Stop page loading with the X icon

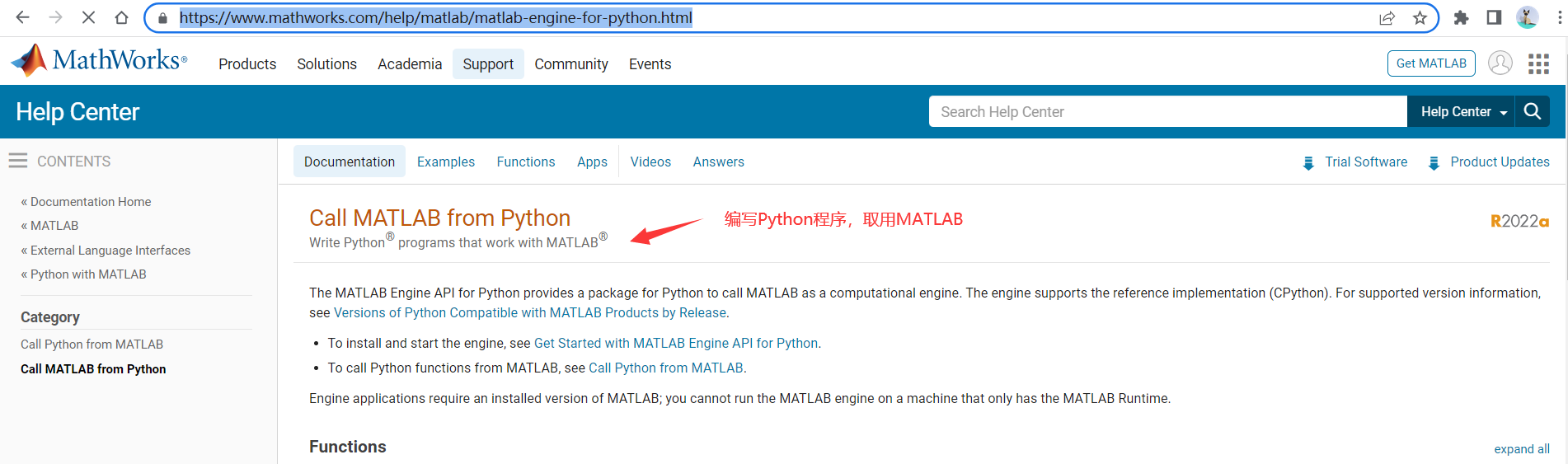(x=88, y=17)
